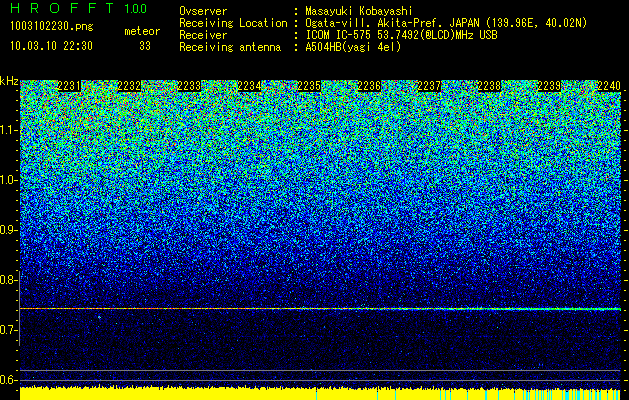
Task: Click the 2235 time marker
Action: pos(309,86)
